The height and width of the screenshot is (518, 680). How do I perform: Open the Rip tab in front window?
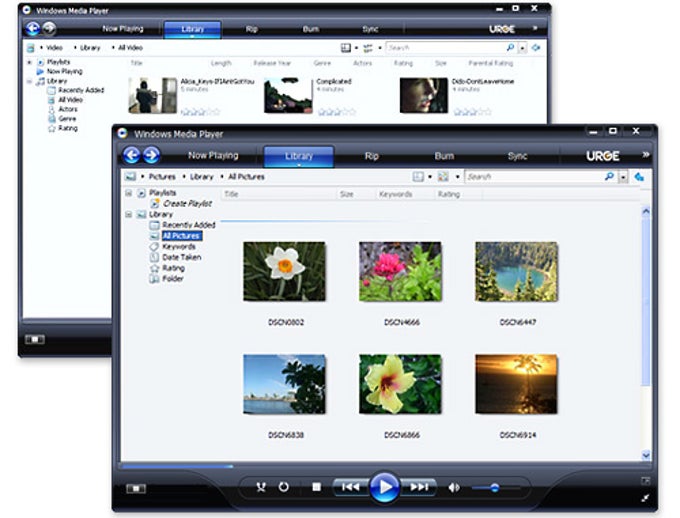(372, 156)
